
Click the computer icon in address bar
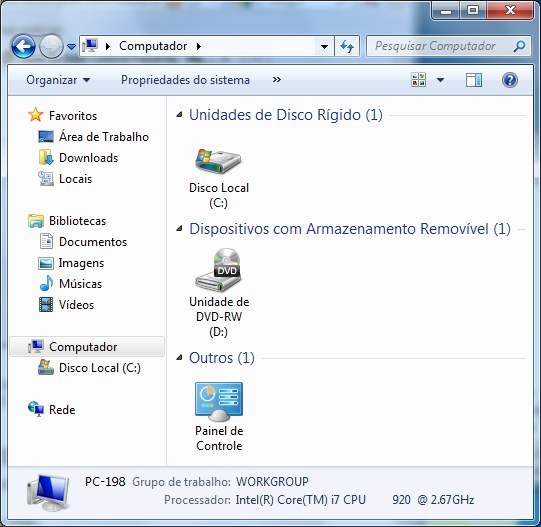91,46
